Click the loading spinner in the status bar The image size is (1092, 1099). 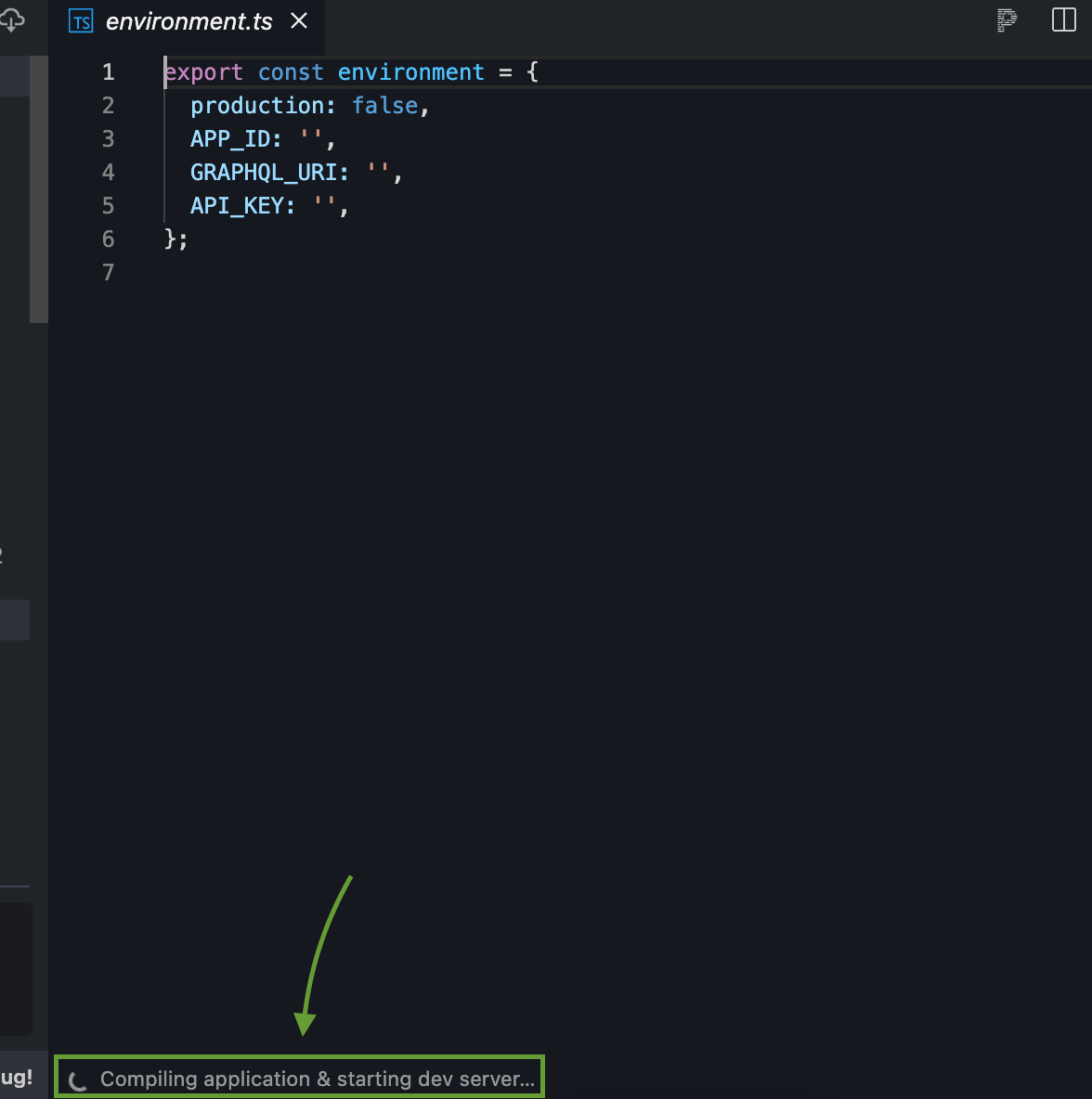click(x=78, y=1078)
